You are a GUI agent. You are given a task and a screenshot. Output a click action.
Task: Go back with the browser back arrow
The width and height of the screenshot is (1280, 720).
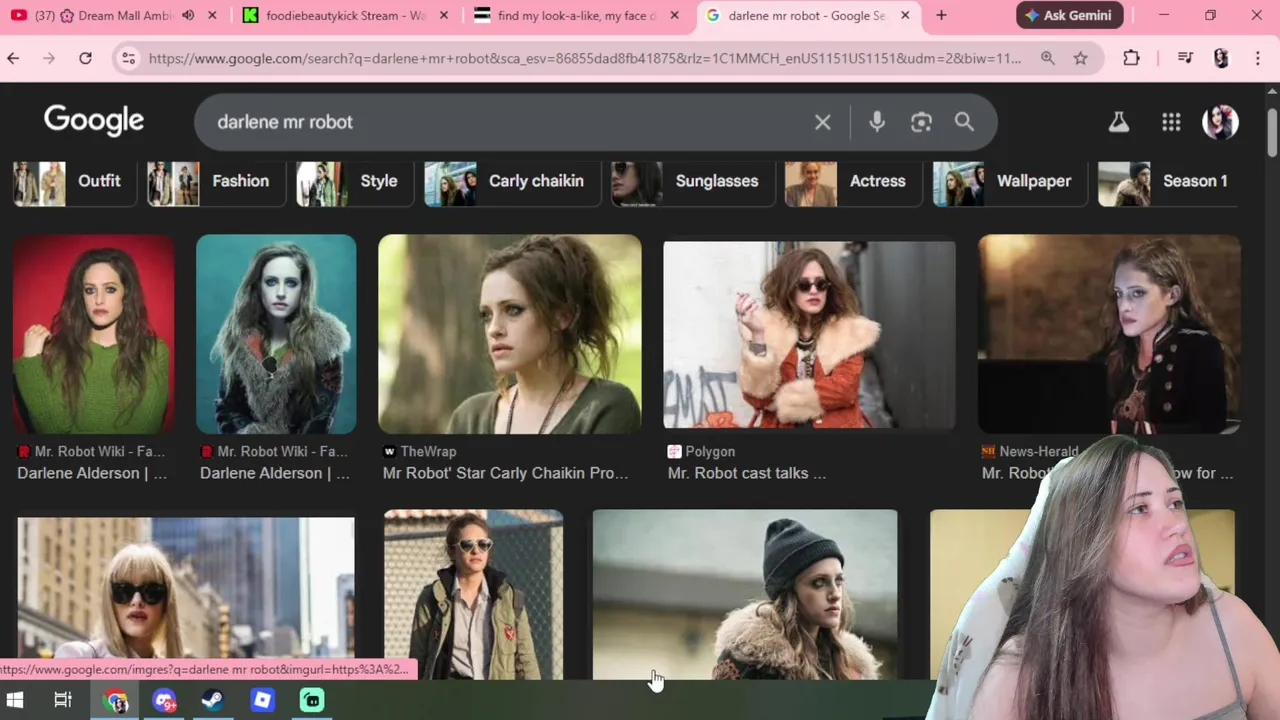coord(13,59)
